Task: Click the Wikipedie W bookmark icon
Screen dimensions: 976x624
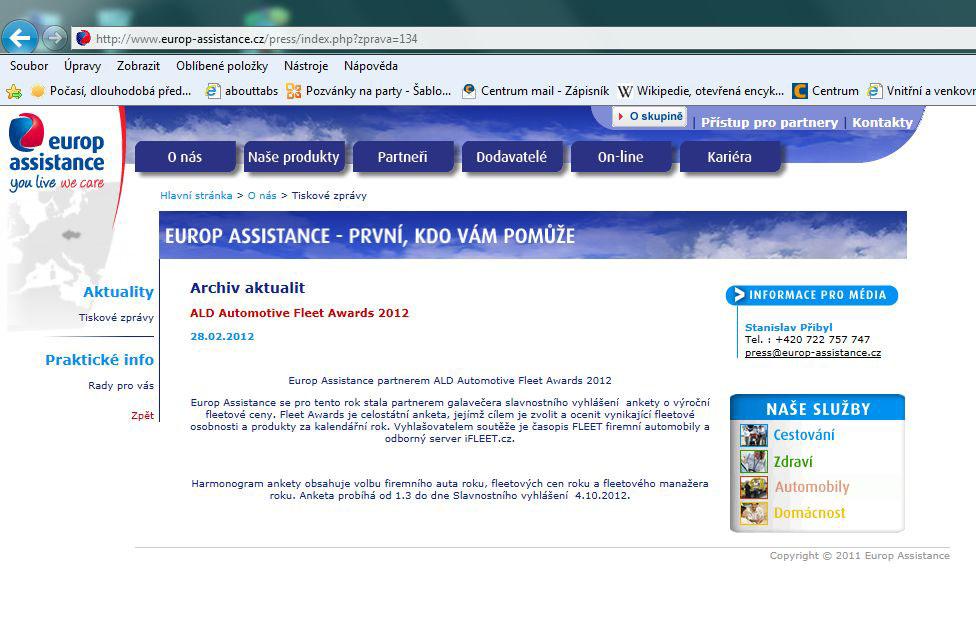Action: click(x=625, y=92)
